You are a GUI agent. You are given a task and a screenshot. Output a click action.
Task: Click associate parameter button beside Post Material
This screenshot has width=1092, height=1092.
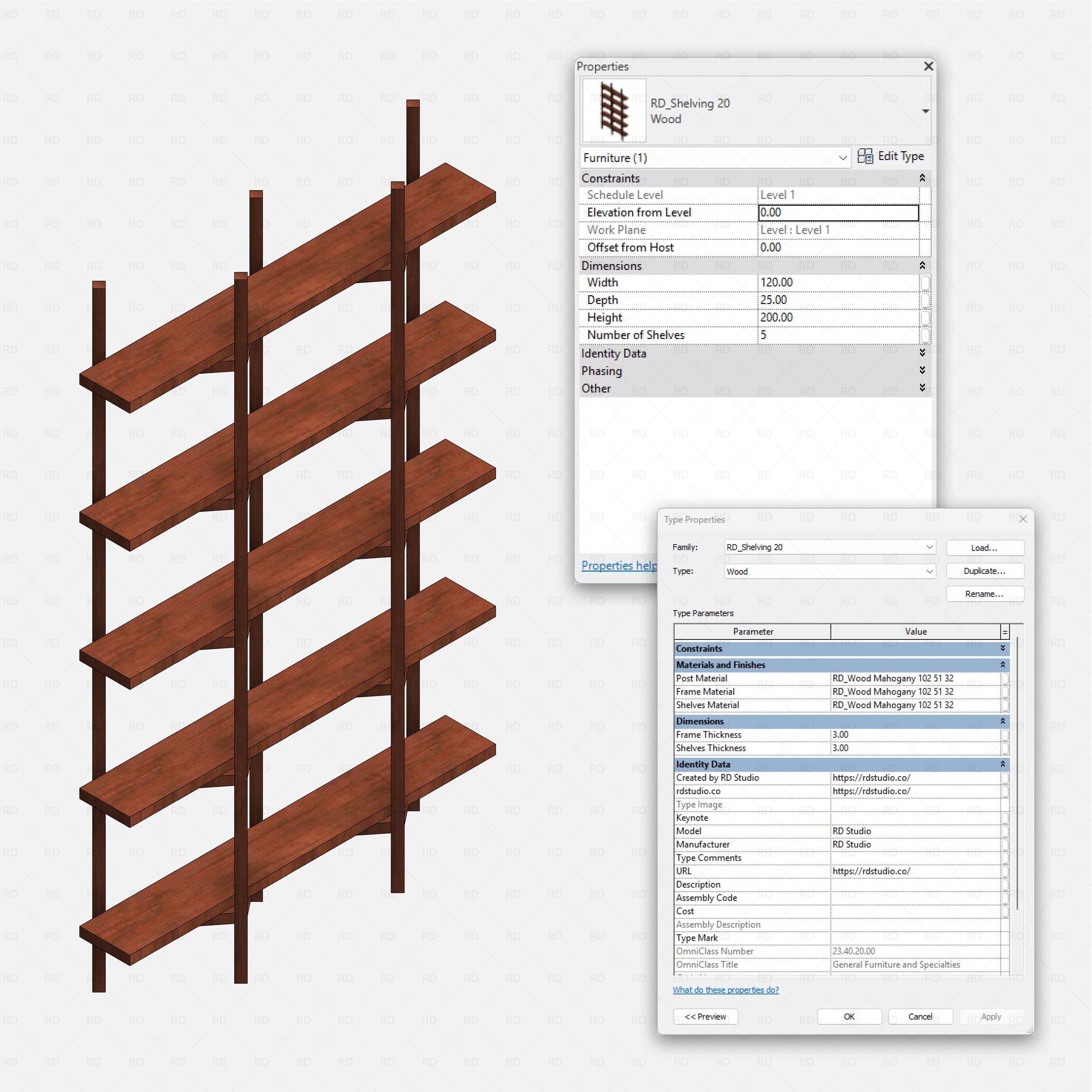coord(1005,678)
